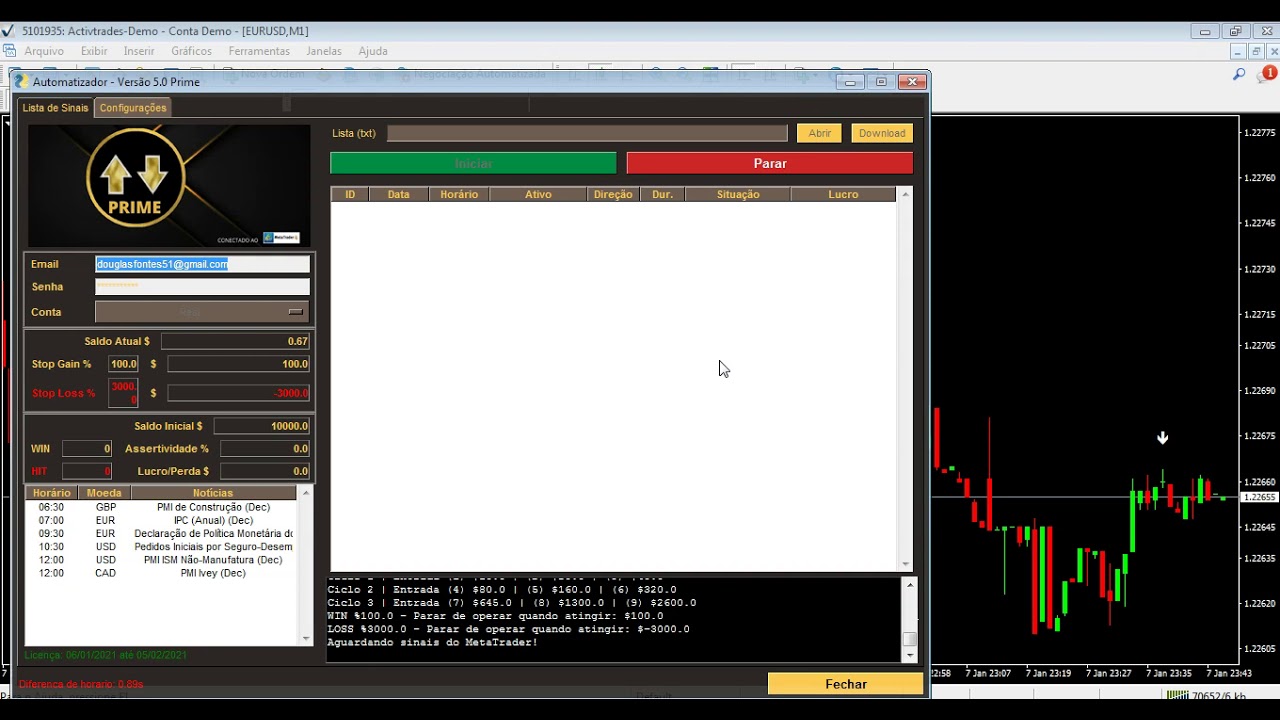The width and height of the screenshot is (1280, 720).
Task: Open the Exibir menu in MetaTrader
Action: click(94, 51)
